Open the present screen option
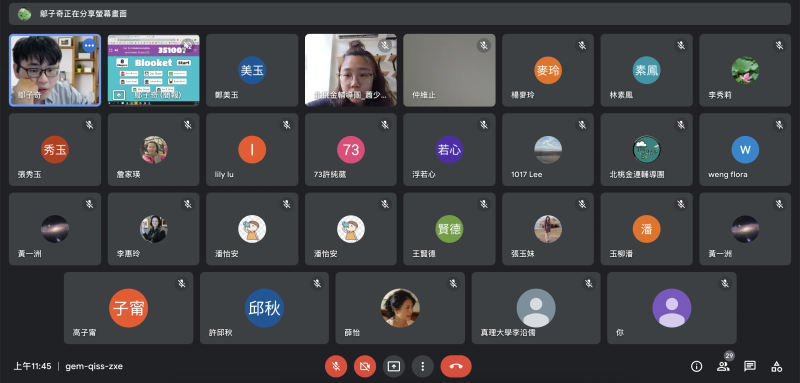 (394, 366)
